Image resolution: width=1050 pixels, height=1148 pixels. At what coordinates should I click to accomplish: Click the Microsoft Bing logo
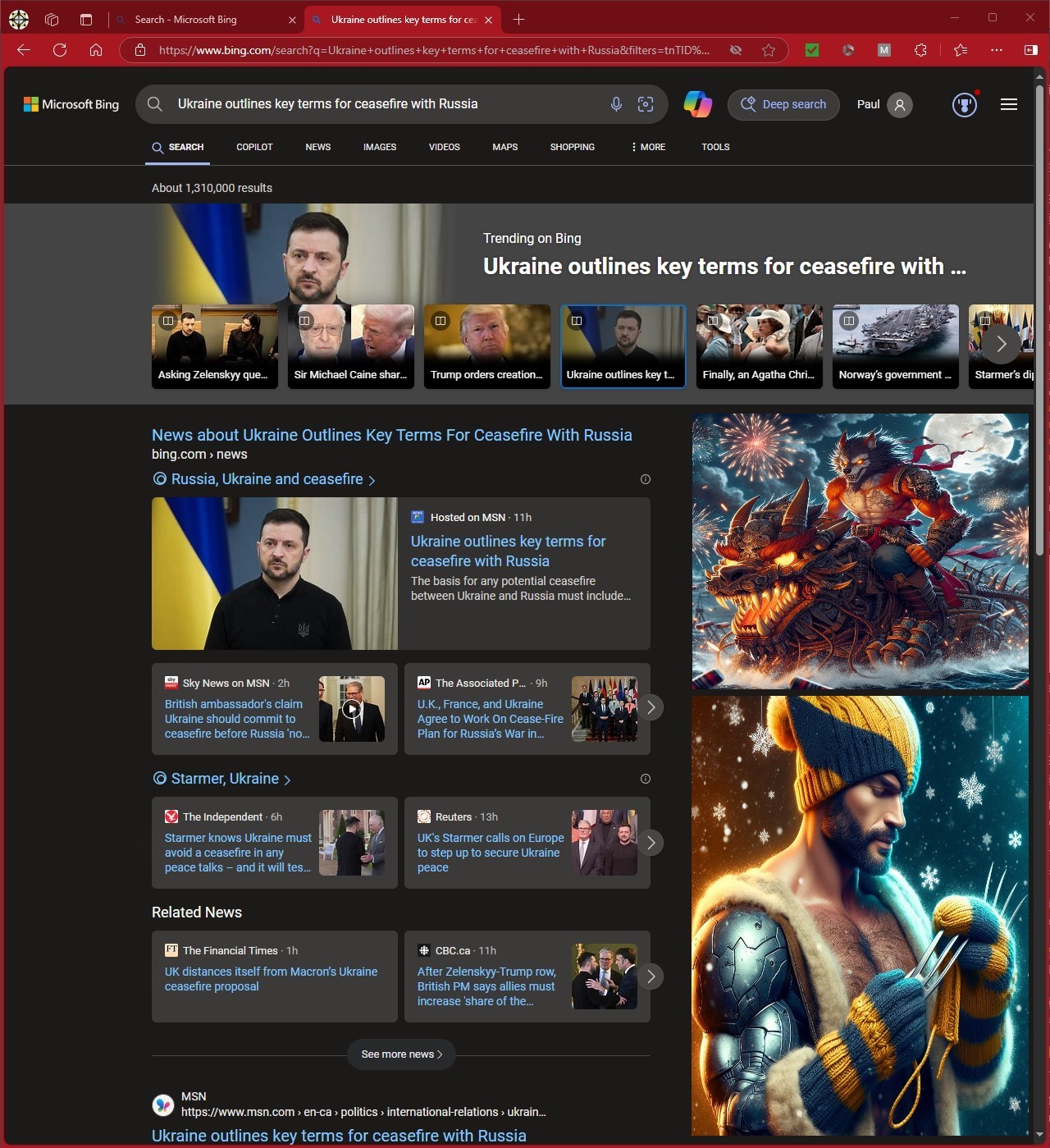click(71, 104)
